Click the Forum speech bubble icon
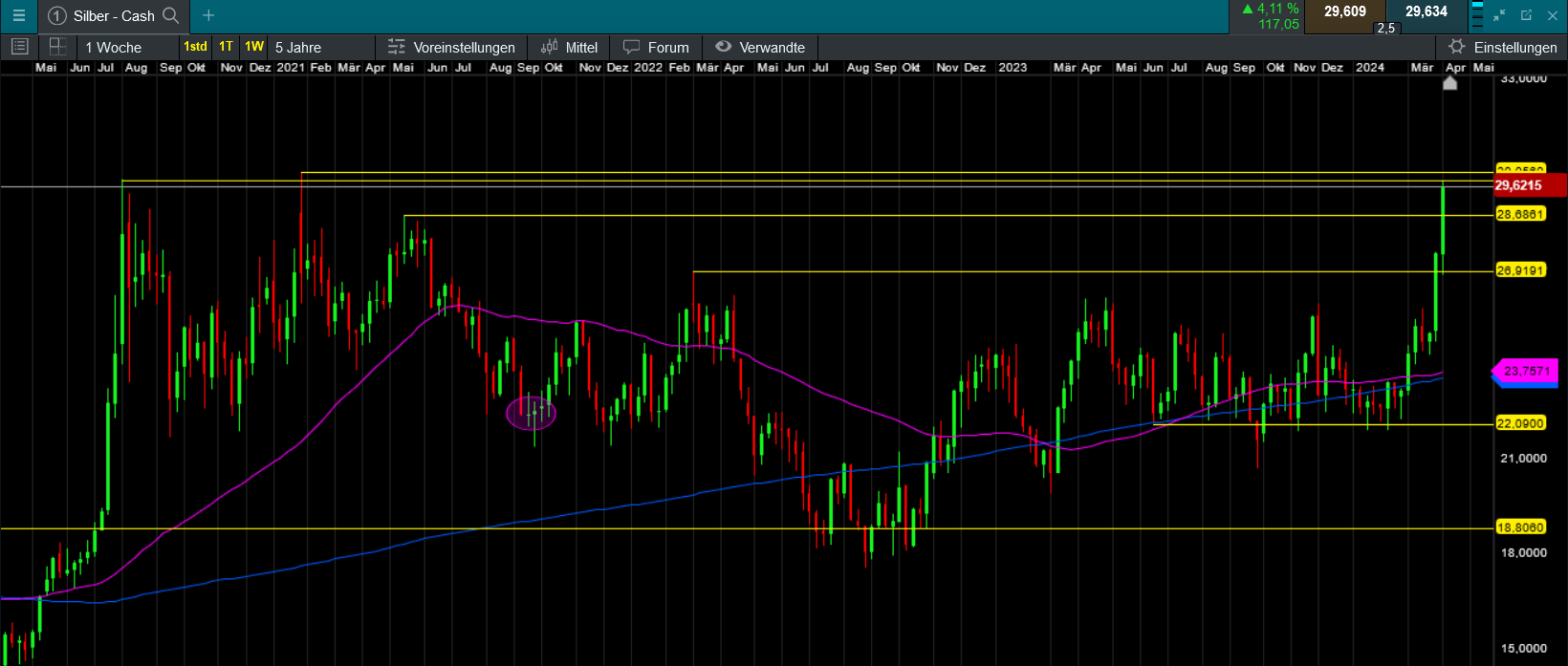Image resolution: width=1568 pixels, height=666 pixels. point(631,47)
